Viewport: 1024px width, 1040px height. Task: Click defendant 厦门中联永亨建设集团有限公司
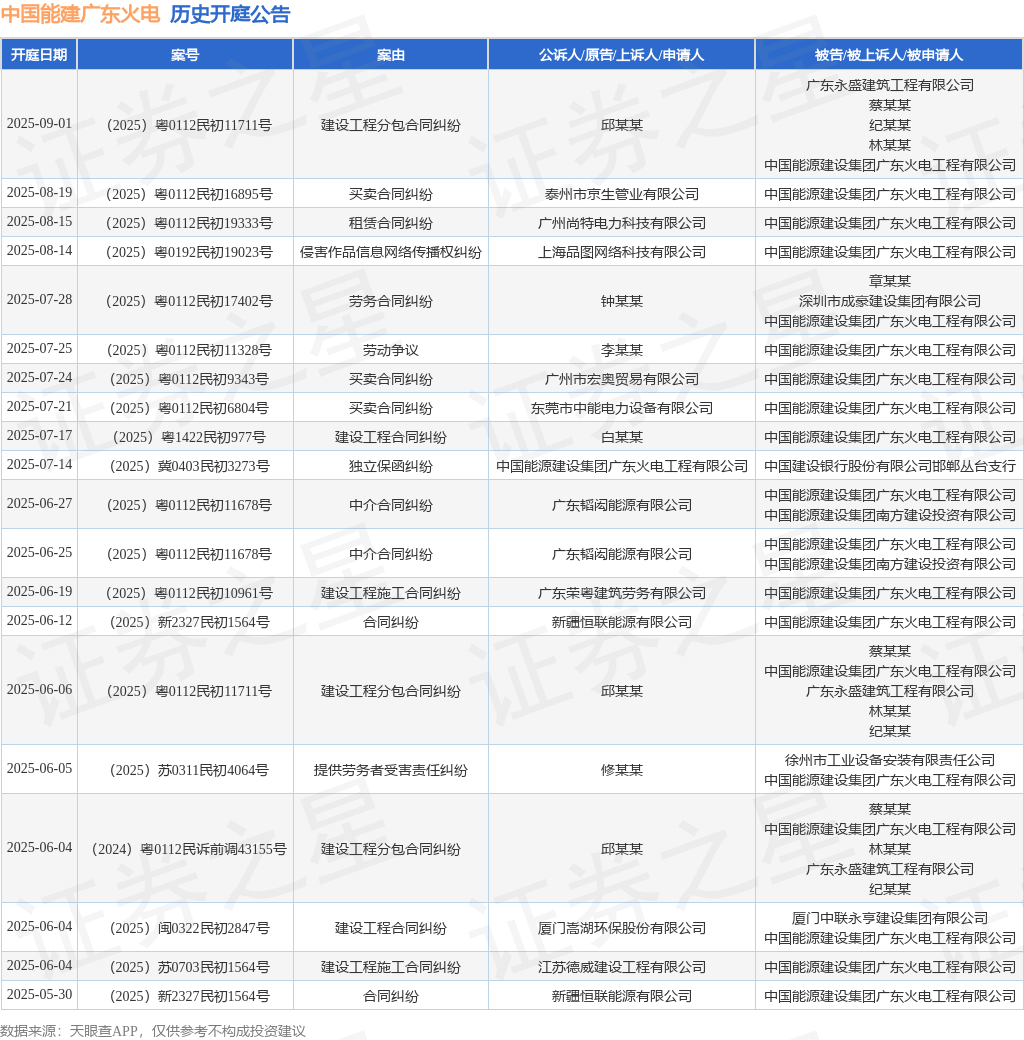tap(889, 919)
